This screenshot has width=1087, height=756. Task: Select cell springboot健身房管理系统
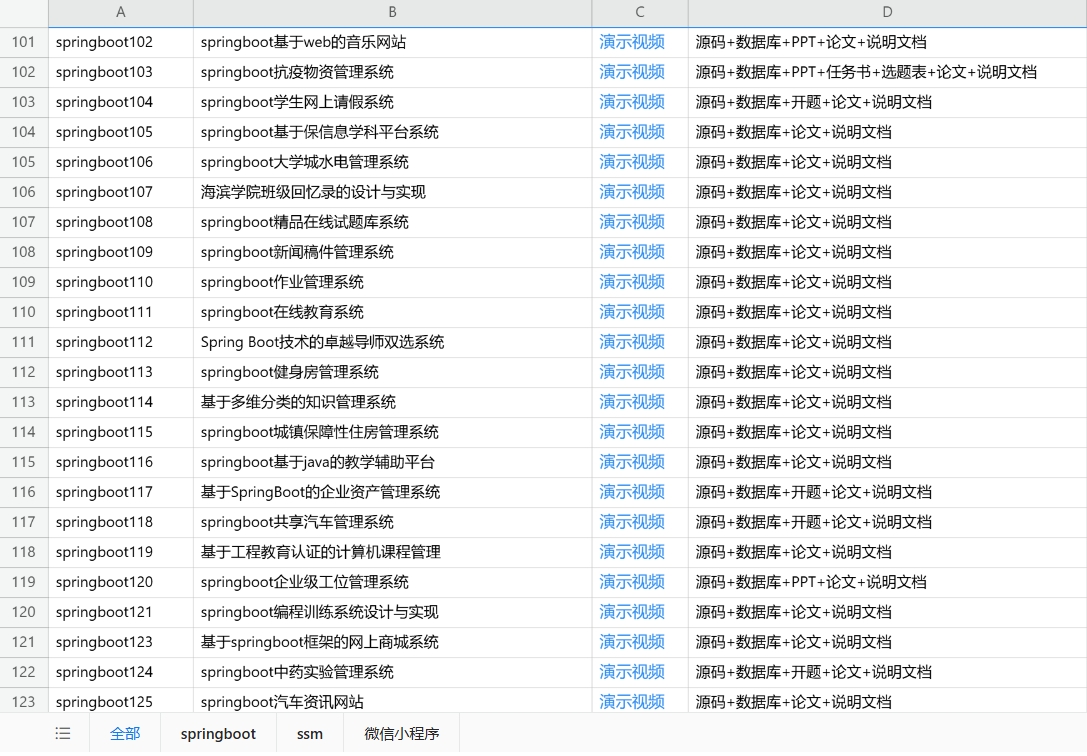[x=392, y=372]
